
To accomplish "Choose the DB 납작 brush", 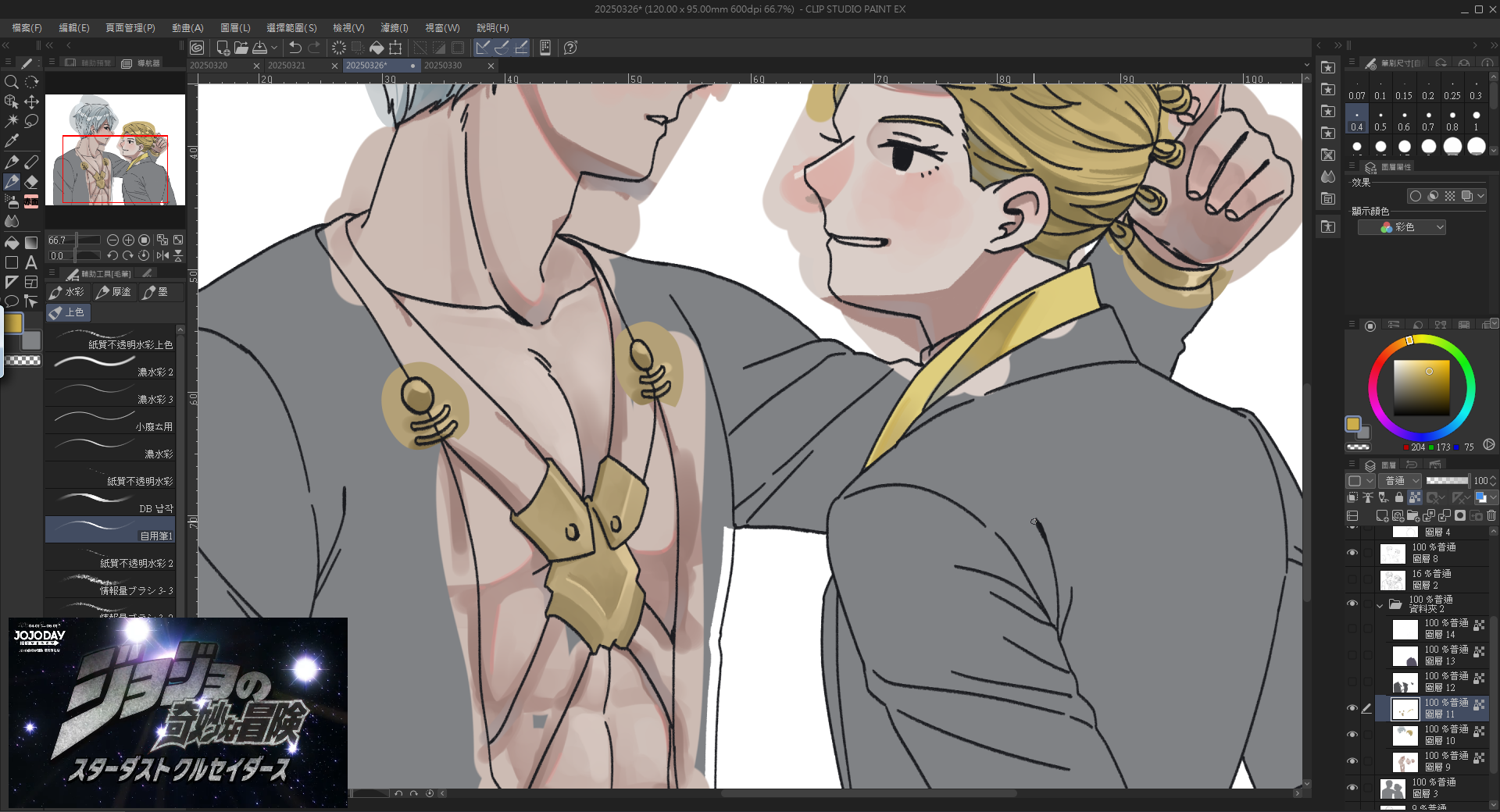I will 110,502.
